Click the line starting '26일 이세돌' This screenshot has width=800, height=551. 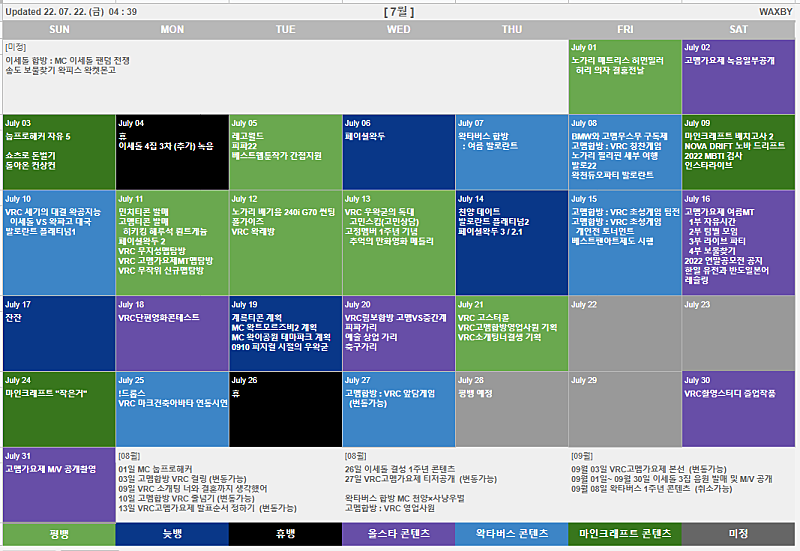point(399,469)
